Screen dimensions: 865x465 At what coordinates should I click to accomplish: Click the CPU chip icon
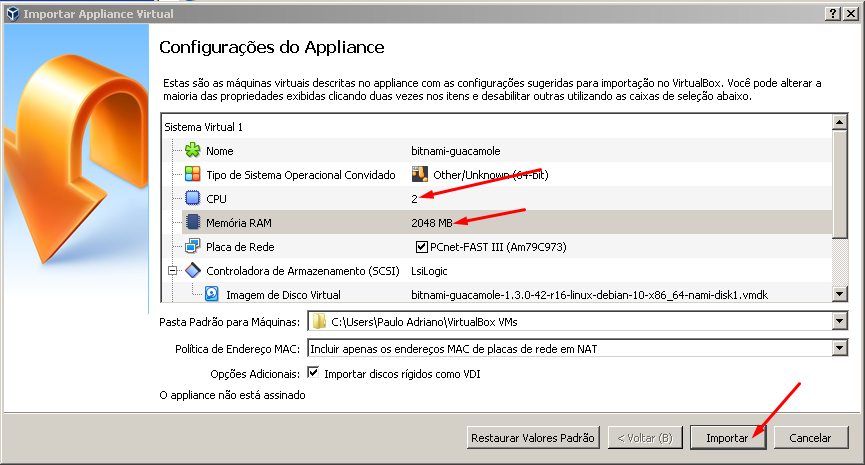(193, 199)
